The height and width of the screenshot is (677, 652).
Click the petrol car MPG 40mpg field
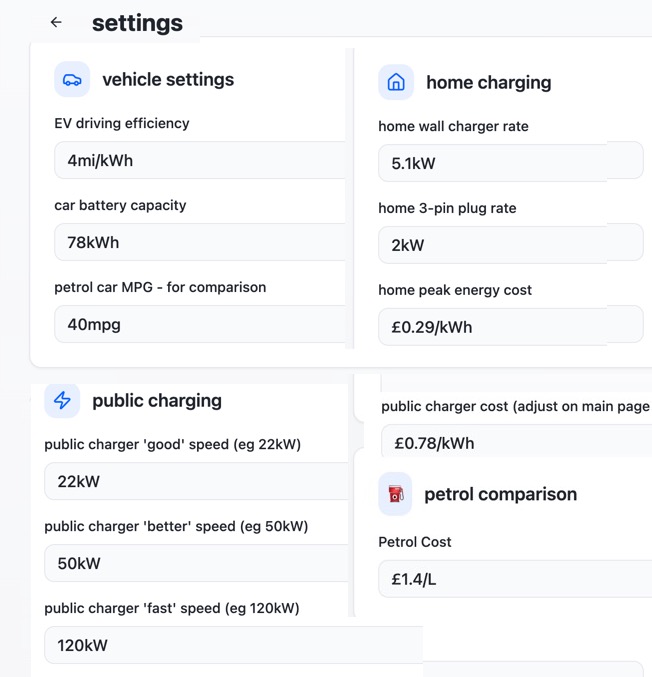200,324
